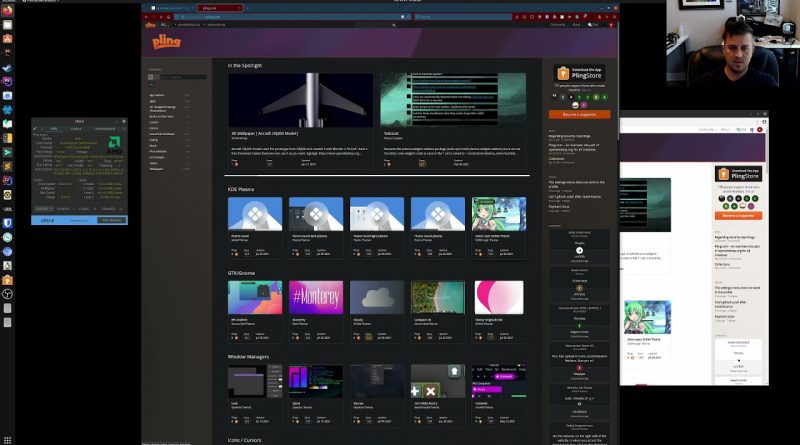Click PlingStore banner in the background window

click(x=738, y=174)
